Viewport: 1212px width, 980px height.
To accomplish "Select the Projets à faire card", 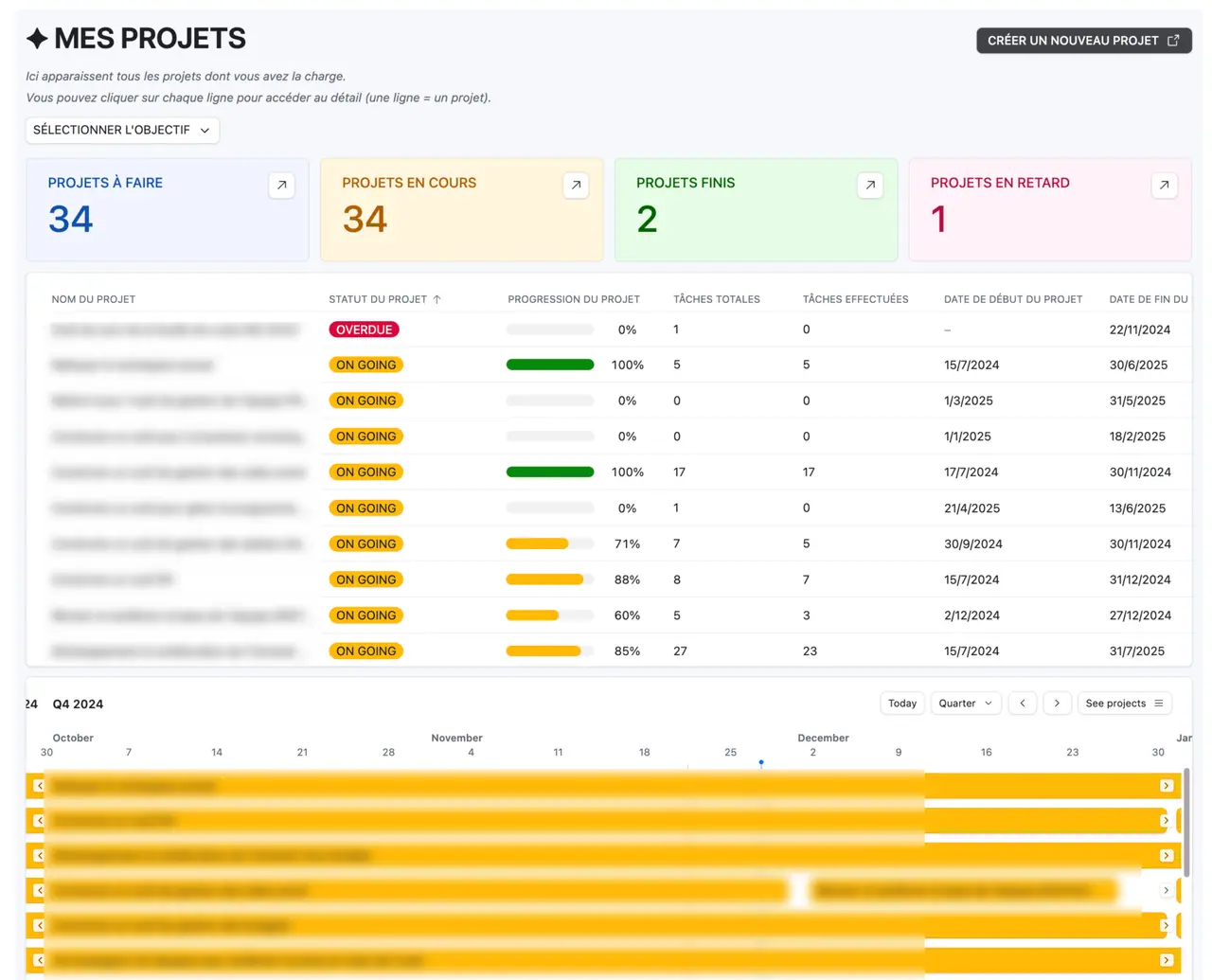I will point(168,210).
